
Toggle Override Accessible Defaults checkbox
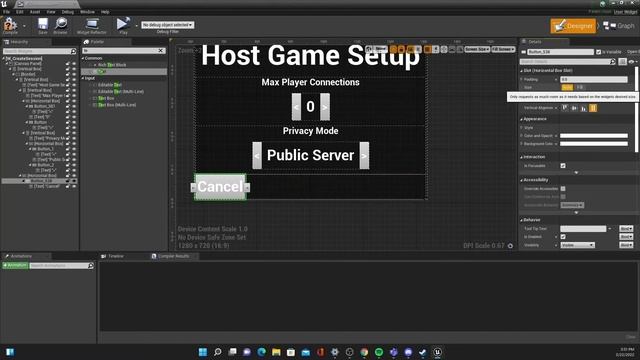[x=563, y=189]
